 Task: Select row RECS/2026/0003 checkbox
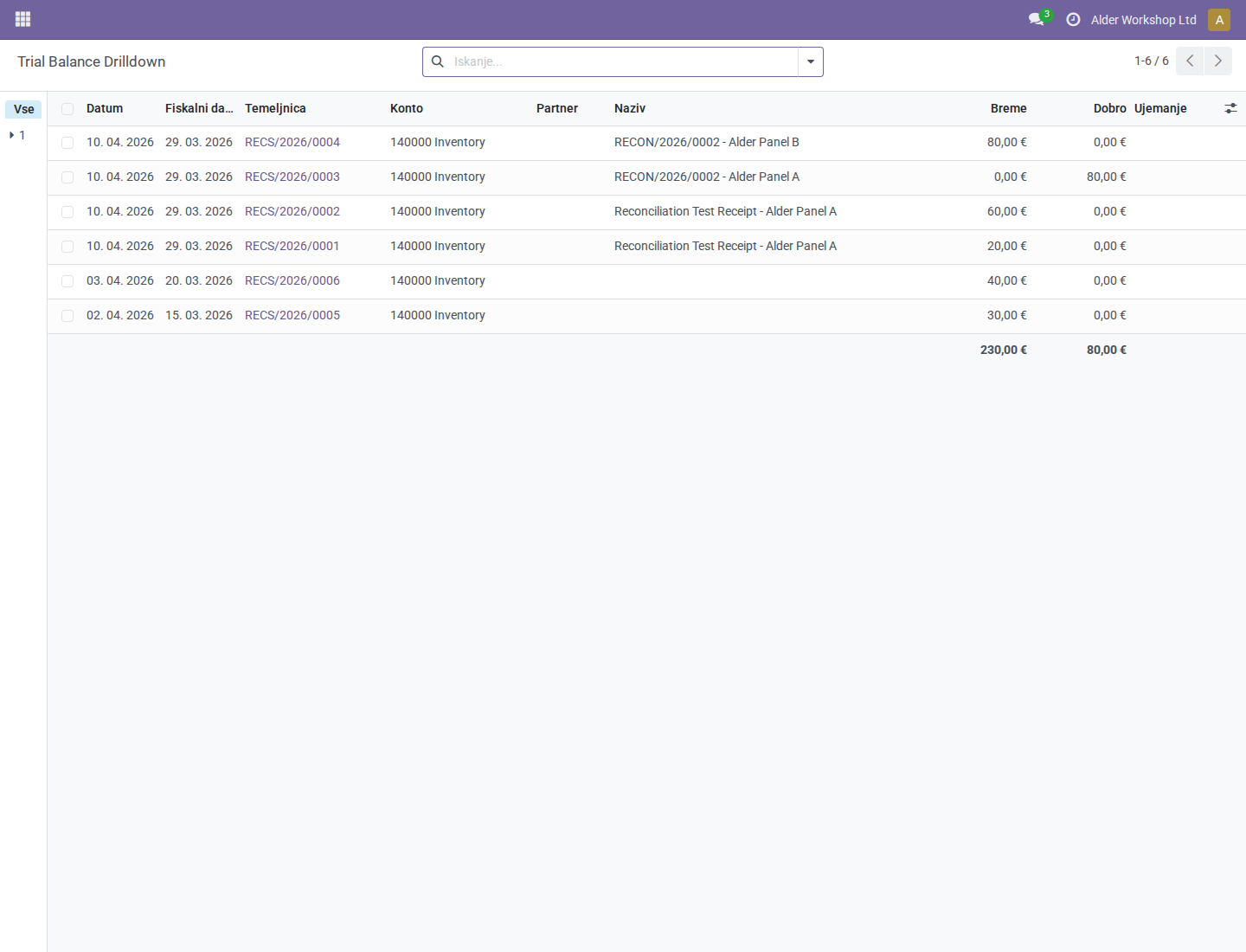point(67,177)
